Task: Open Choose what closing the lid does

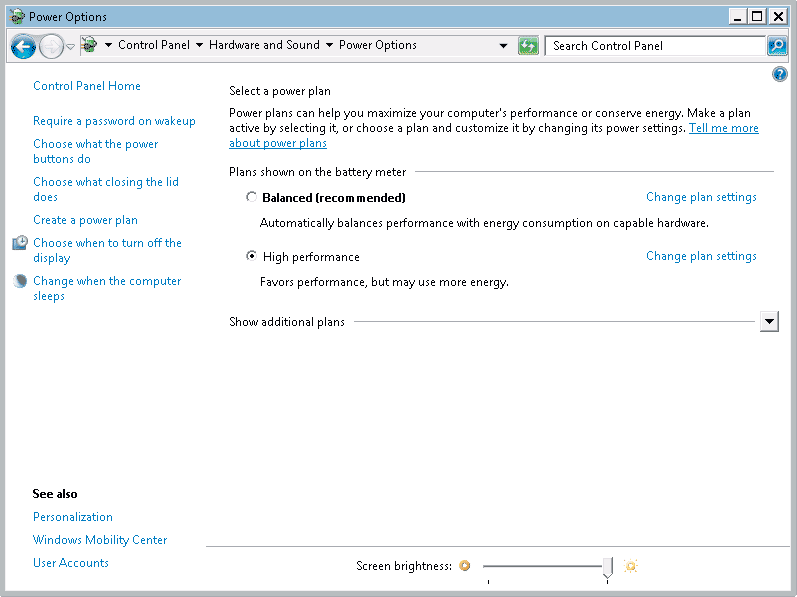Action: 106,190
